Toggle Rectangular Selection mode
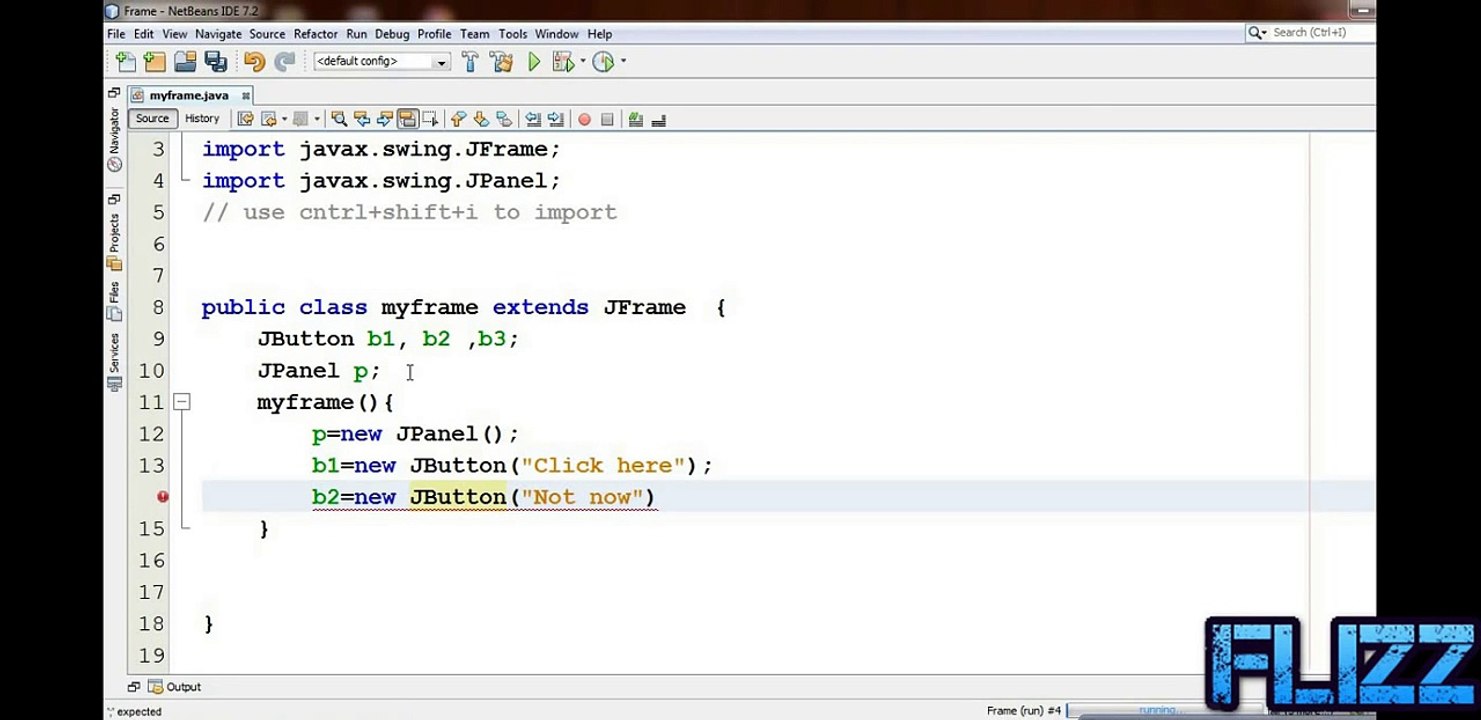The image size is (1481, 720). click(x=430, y=119)
